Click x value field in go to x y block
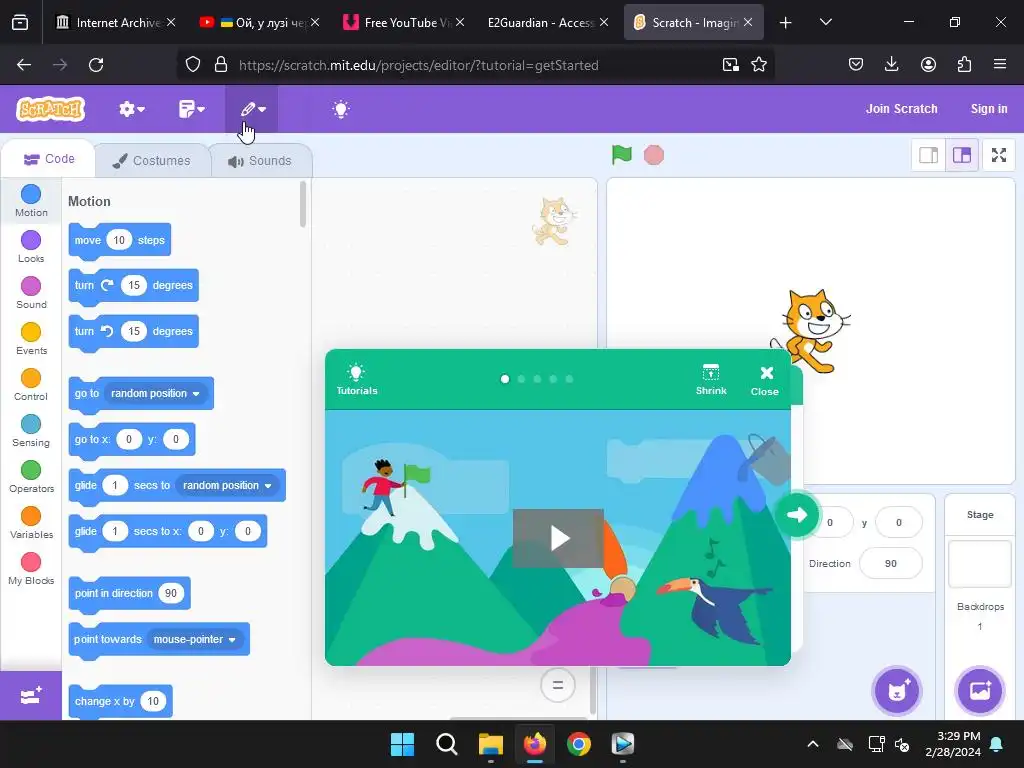Viewport: 1024px width, 768px height. (129, 439)
